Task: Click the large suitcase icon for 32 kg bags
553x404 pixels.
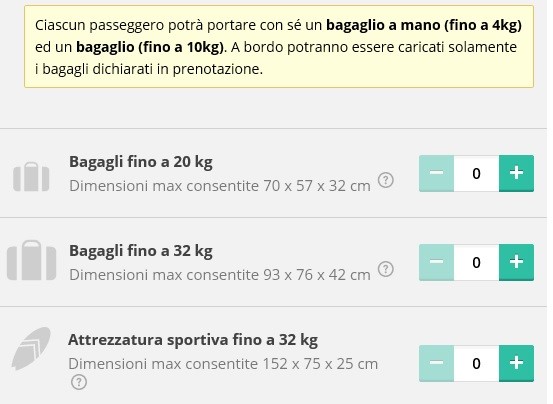Action: click(x=31, y=261)
